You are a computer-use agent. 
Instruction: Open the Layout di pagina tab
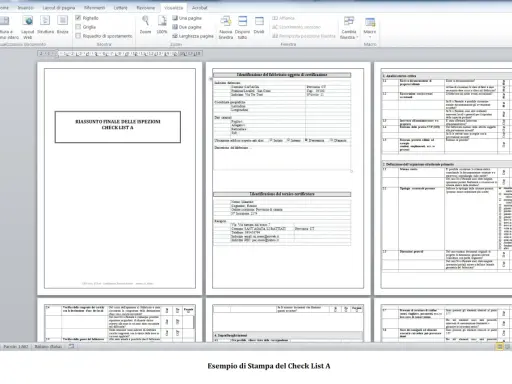click(59, 7)
